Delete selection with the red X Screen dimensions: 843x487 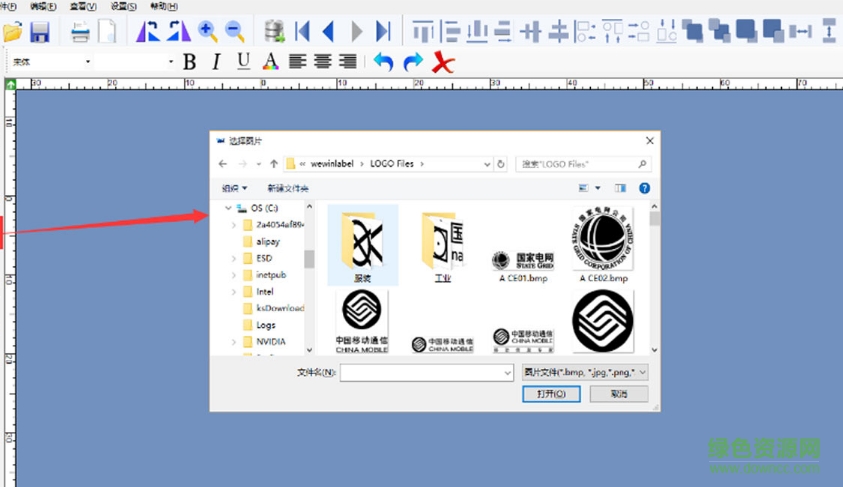(443, 62)
